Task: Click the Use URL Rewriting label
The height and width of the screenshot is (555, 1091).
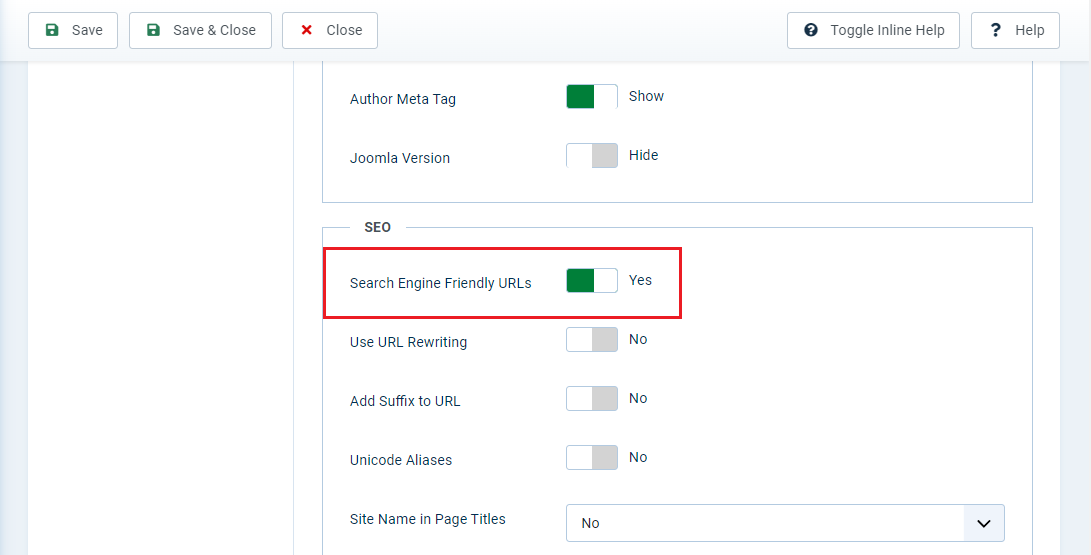Action: 408,342
